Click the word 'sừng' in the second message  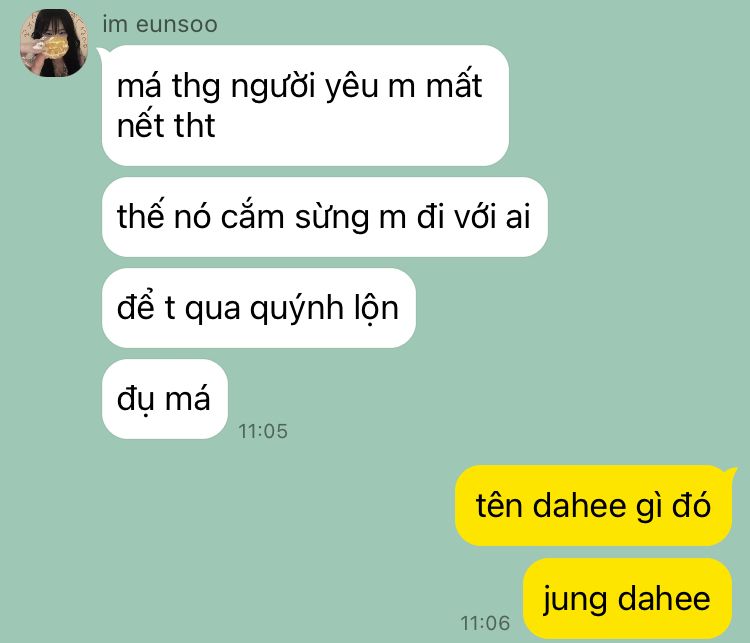tap(331, 218)
